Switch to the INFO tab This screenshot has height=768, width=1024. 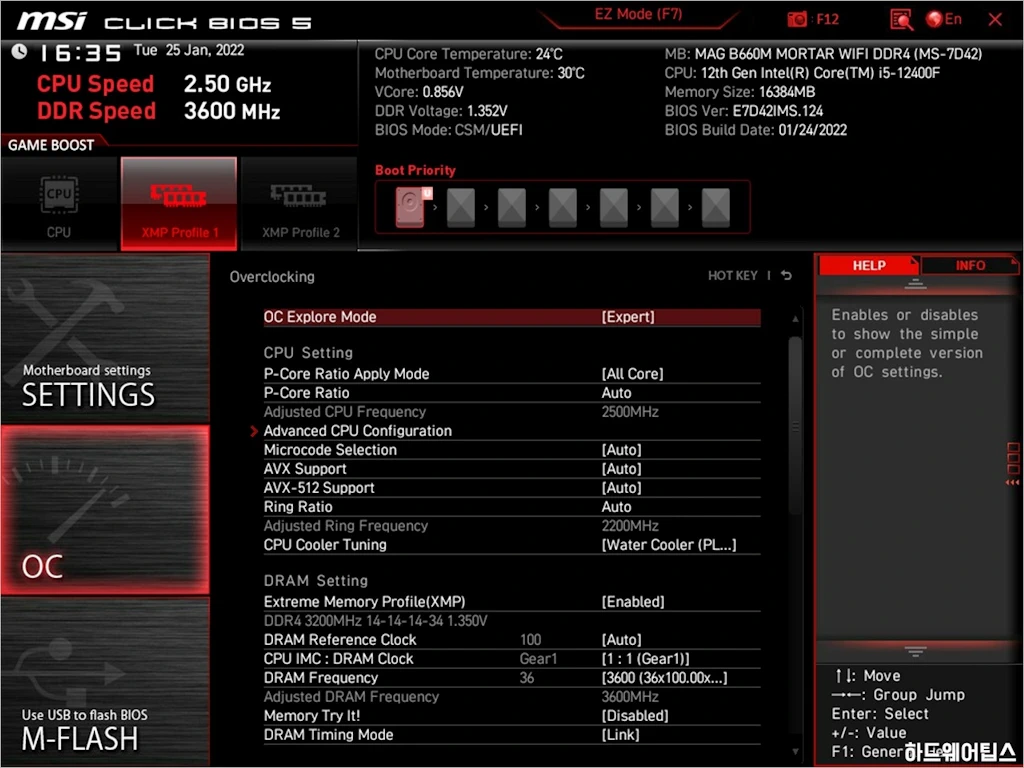(x=969, y=265)
